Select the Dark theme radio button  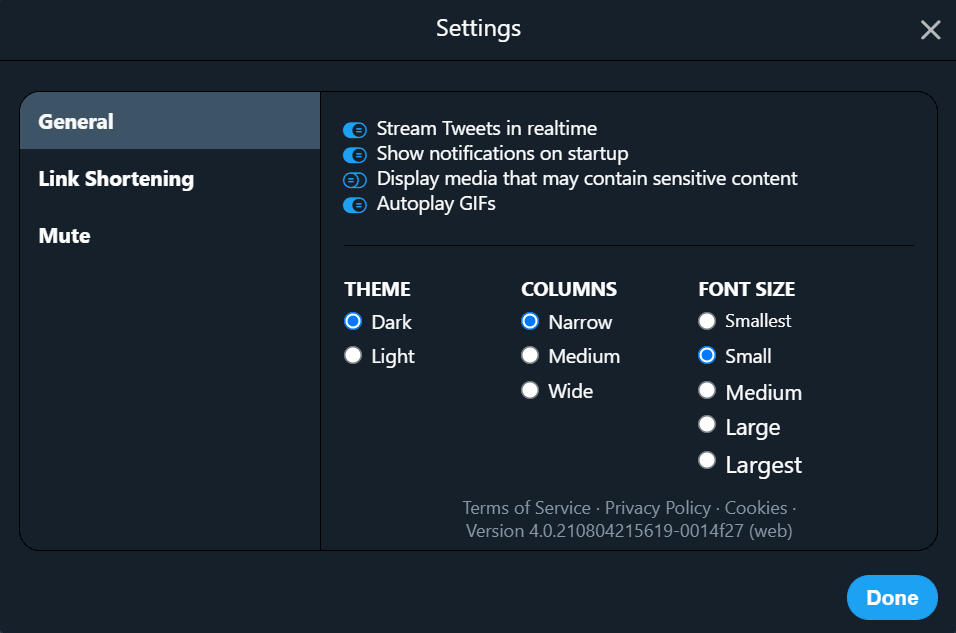(x=353, y=321)
